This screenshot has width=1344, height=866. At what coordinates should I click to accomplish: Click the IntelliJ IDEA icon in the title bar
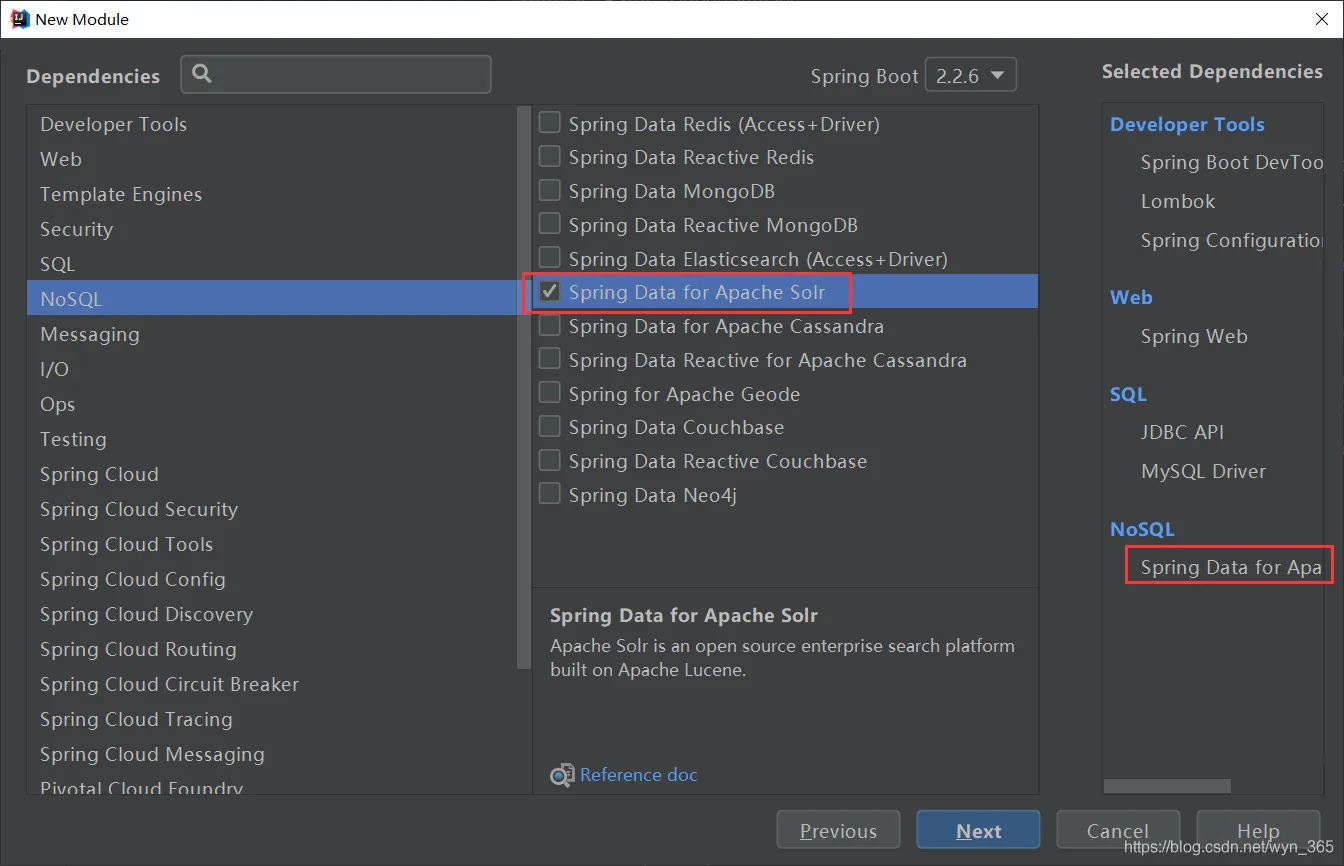(x=19, y=19)
